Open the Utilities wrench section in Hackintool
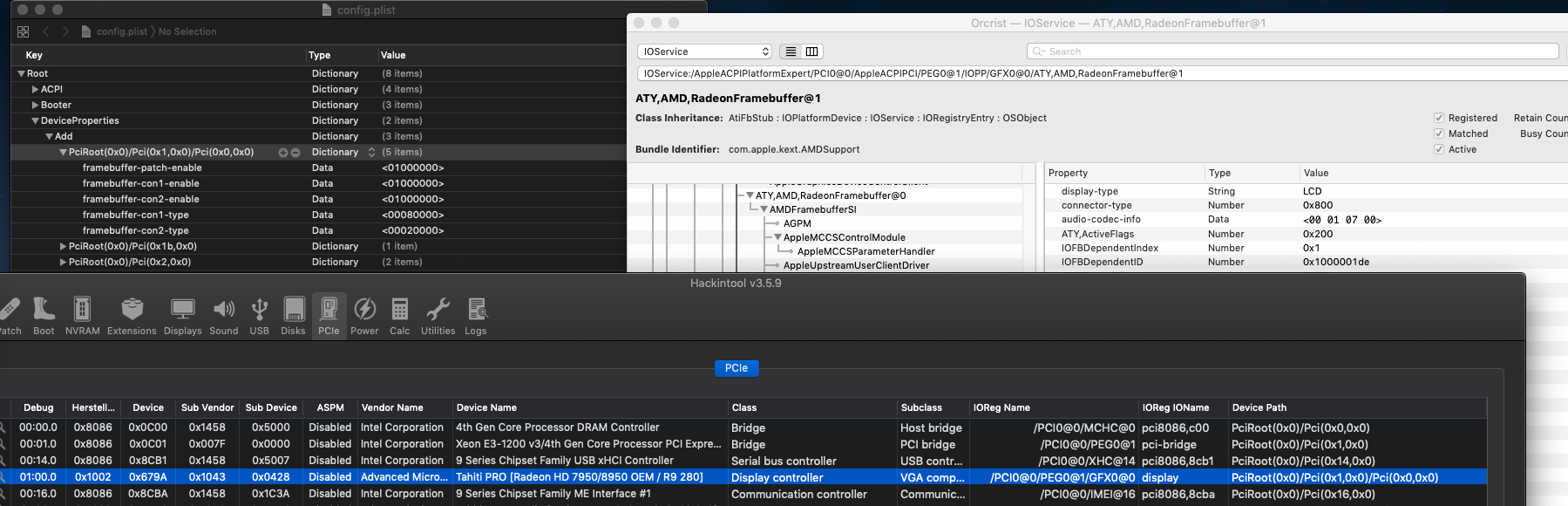The height and width of the screenshot is (506, 1568). click(438, 315)
